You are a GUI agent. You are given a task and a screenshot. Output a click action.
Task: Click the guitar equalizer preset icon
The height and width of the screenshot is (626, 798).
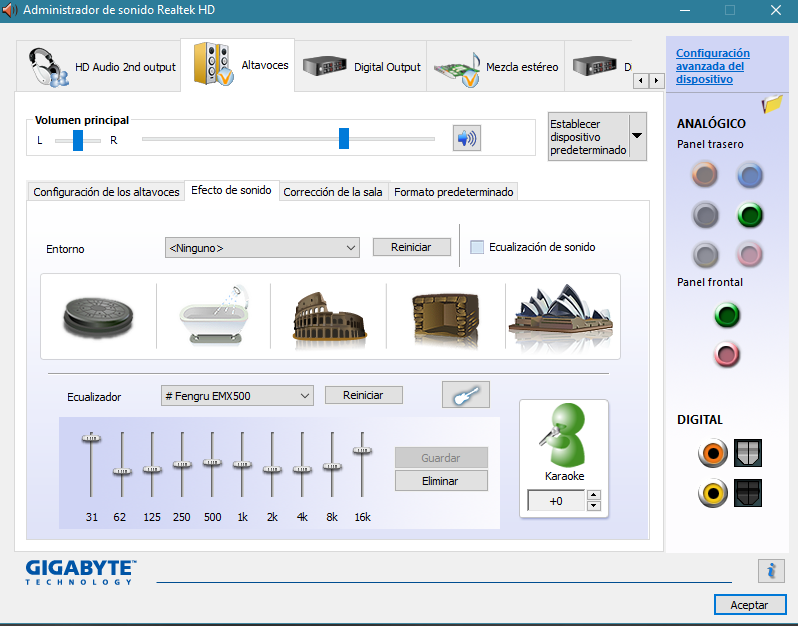tap(466, 394)
